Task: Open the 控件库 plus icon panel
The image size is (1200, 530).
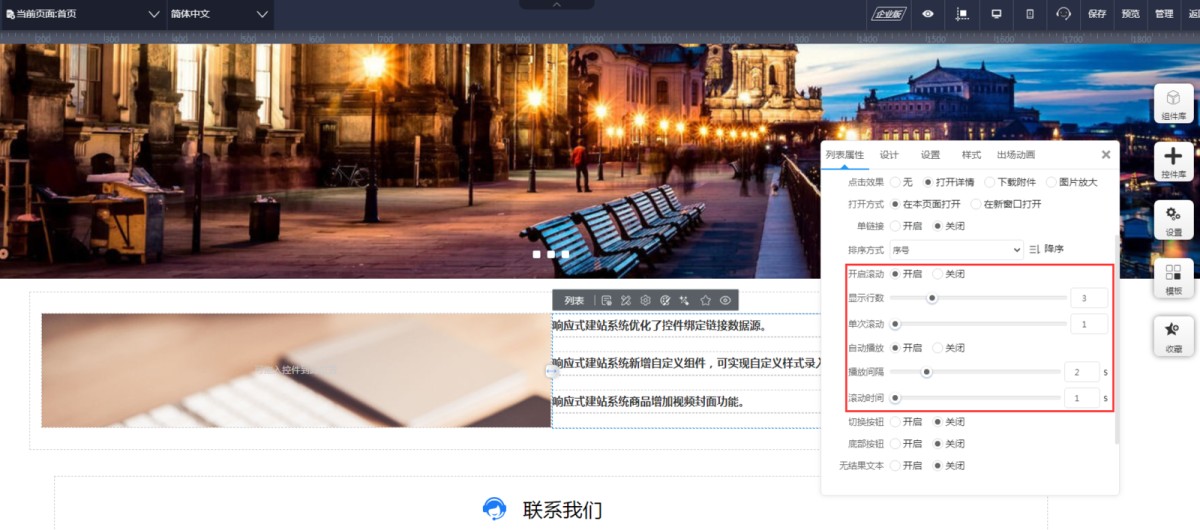Action: click(x=1173, y=162)
